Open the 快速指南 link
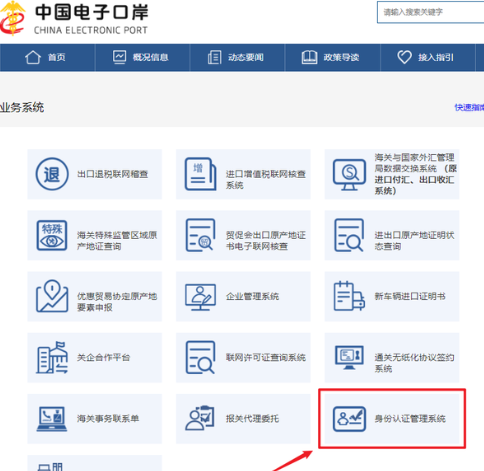Viewport: 484px width, 471px height. click(469, 107)
